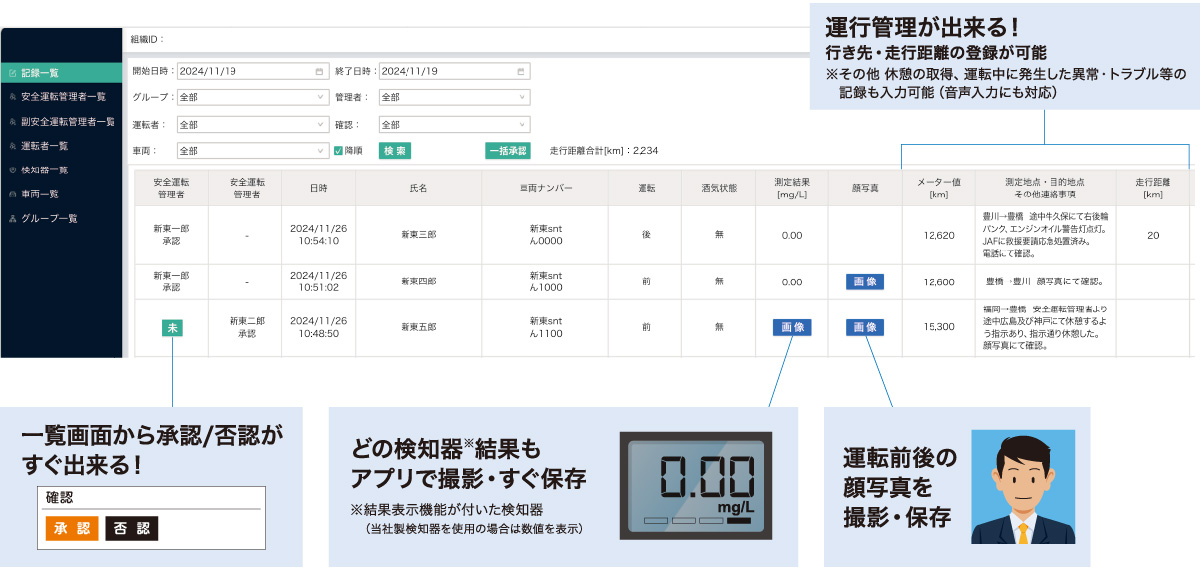Viewport: 1200px width, 570px height.
Task: Click the 運転者一覧 person icon
Action: pos(12,146)
